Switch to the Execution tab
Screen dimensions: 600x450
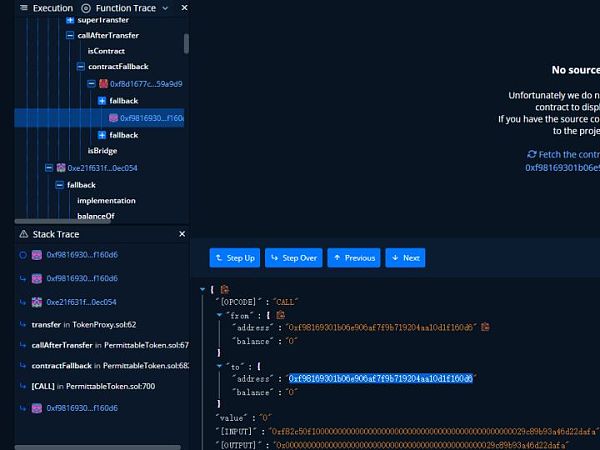tap(45, 8)
